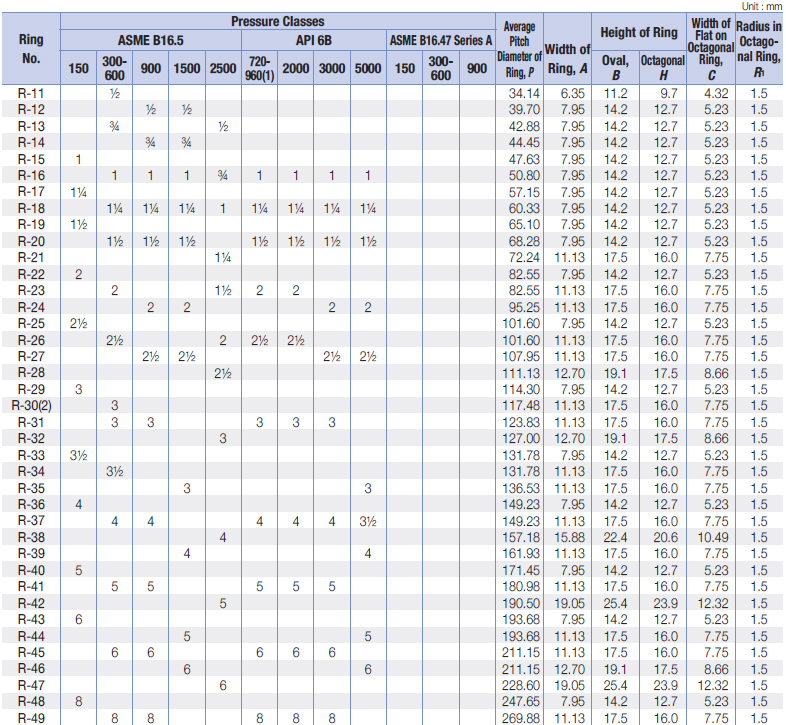The height and width of the screenshot is (725, 786).
Task: Click Radius in Octagonal Ring header
Action: 759,49
